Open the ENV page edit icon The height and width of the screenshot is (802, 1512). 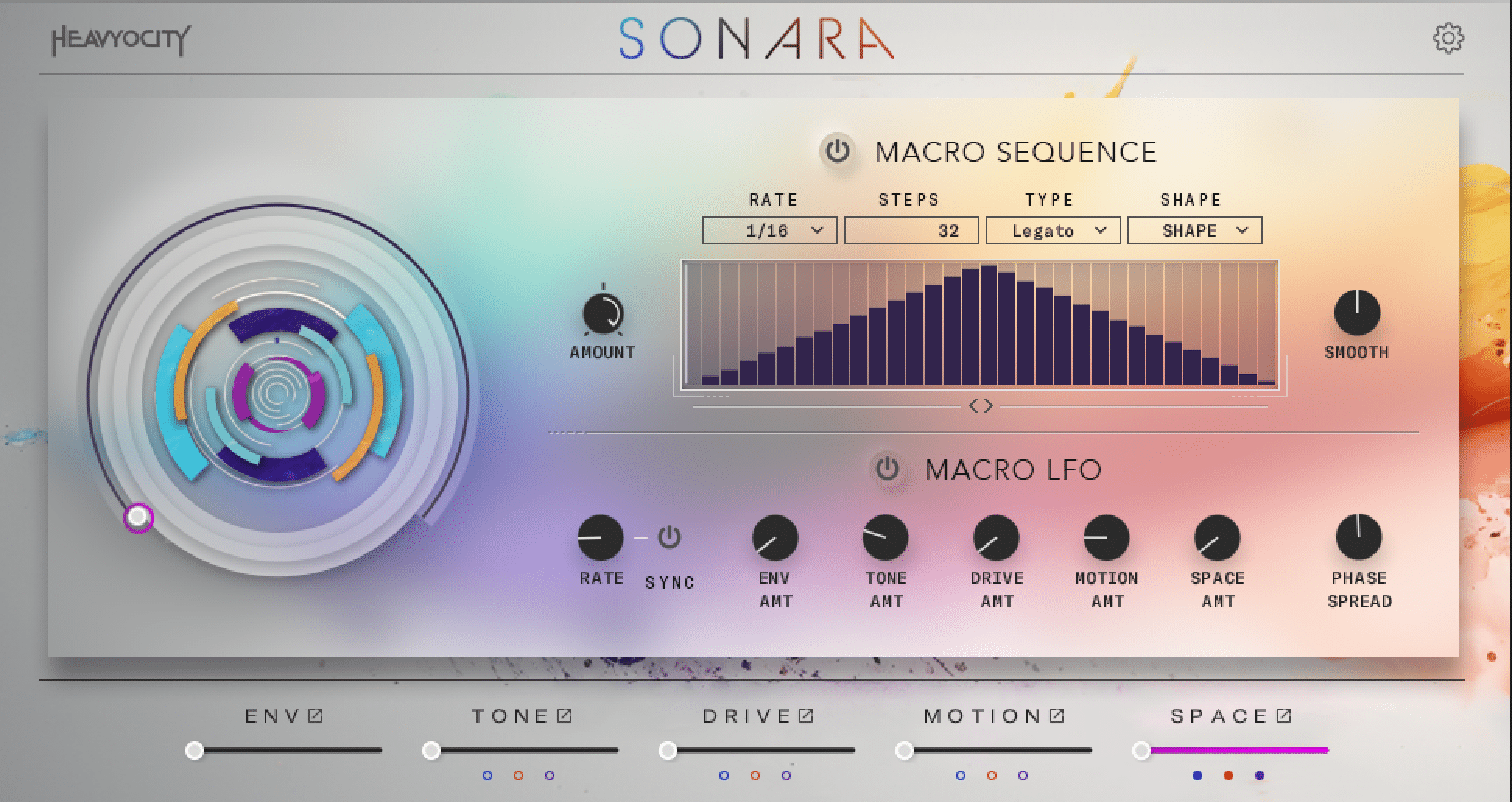pos(315,715)
